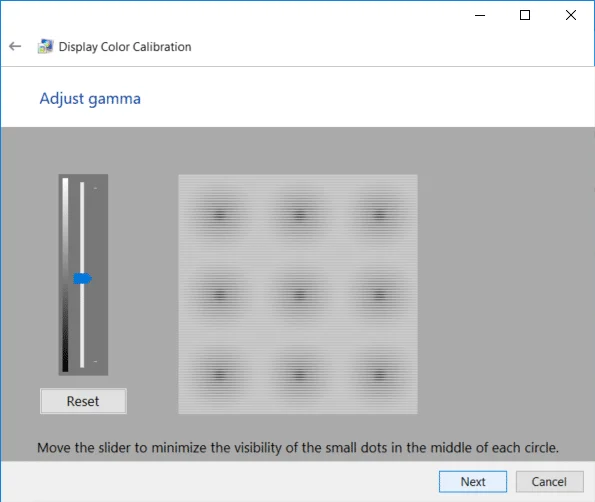
Task: Click the blue gamma slider thumb
Action: coord(82,279)
